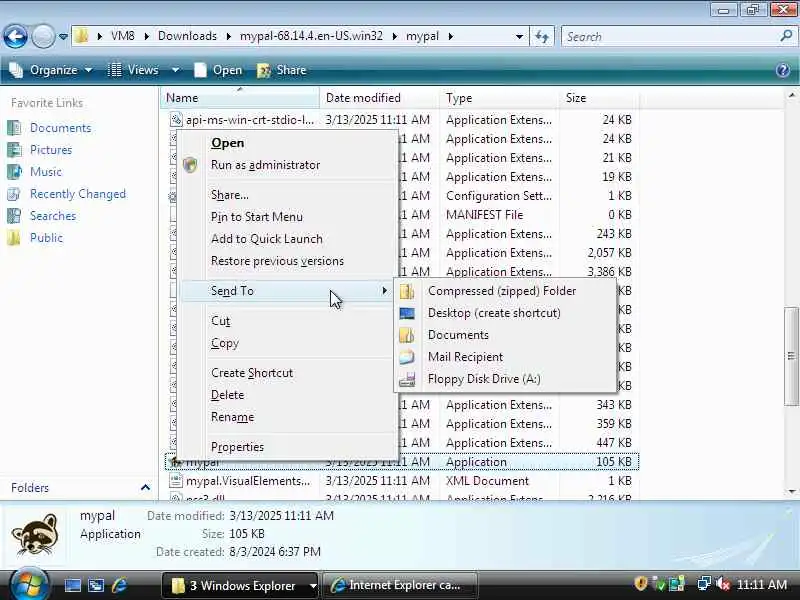
Task: Click the Views toolbar button
Action: click(134, 70)
